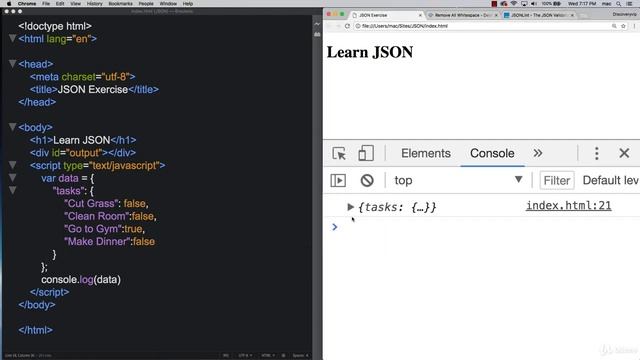Open the People menu
This screenshot has height=360, width=640.
(146, 4)
